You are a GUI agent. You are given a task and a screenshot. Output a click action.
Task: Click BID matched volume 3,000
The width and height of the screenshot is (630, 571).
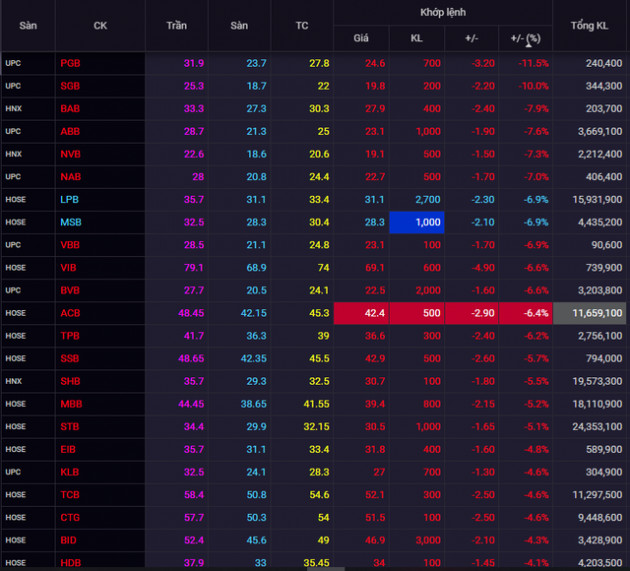pos(428,540)
